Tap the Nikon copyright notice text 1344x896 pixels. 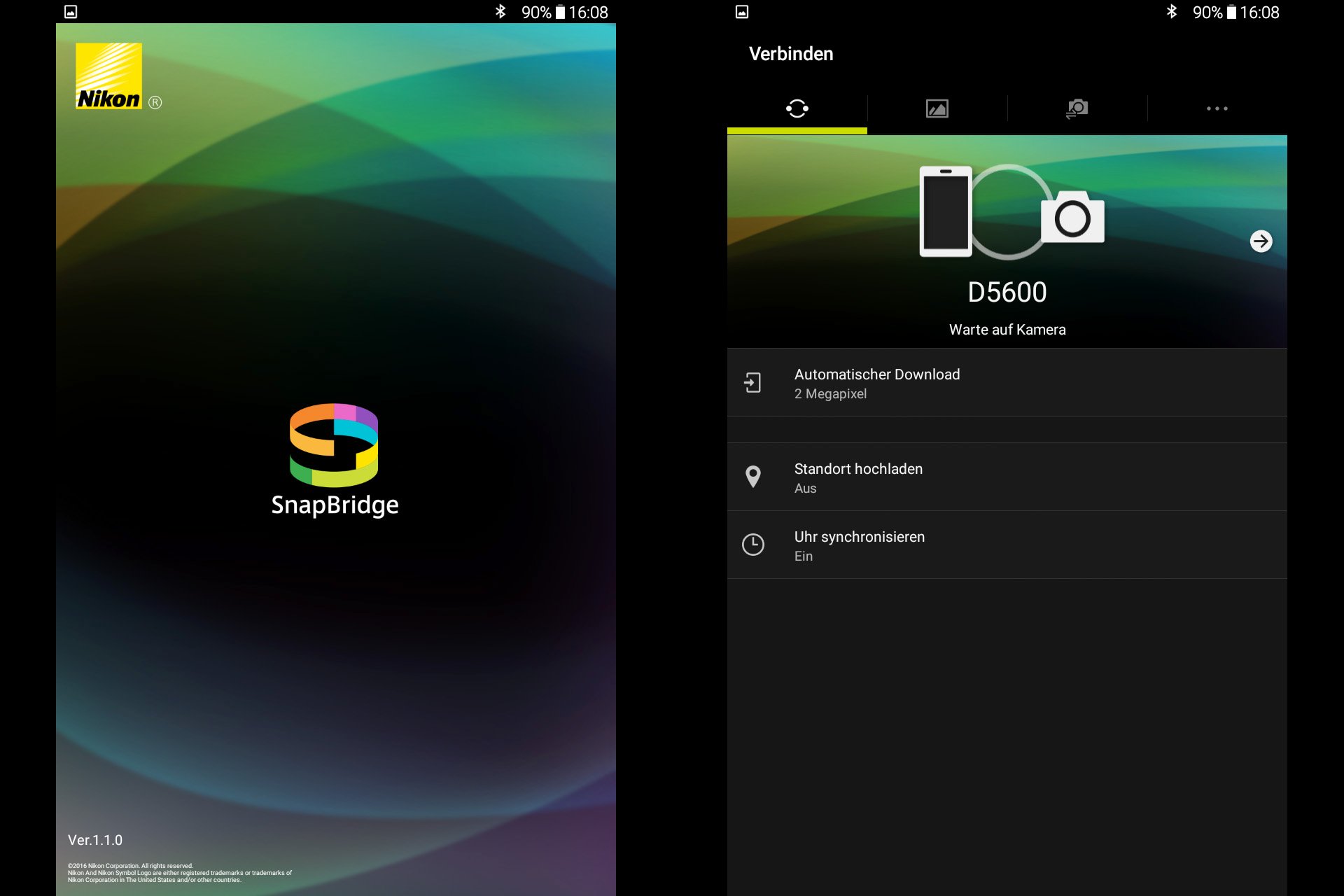180,873
